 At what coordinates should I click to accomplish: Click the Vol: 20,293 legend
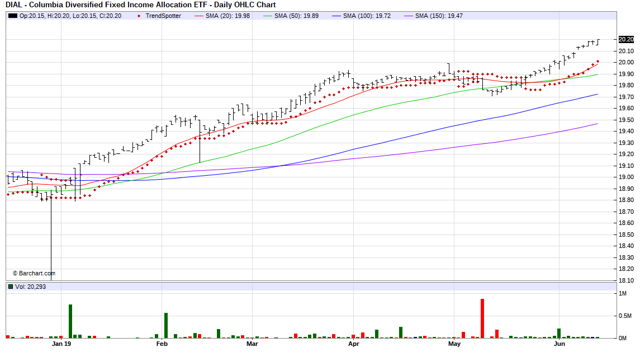click(31, 287)
